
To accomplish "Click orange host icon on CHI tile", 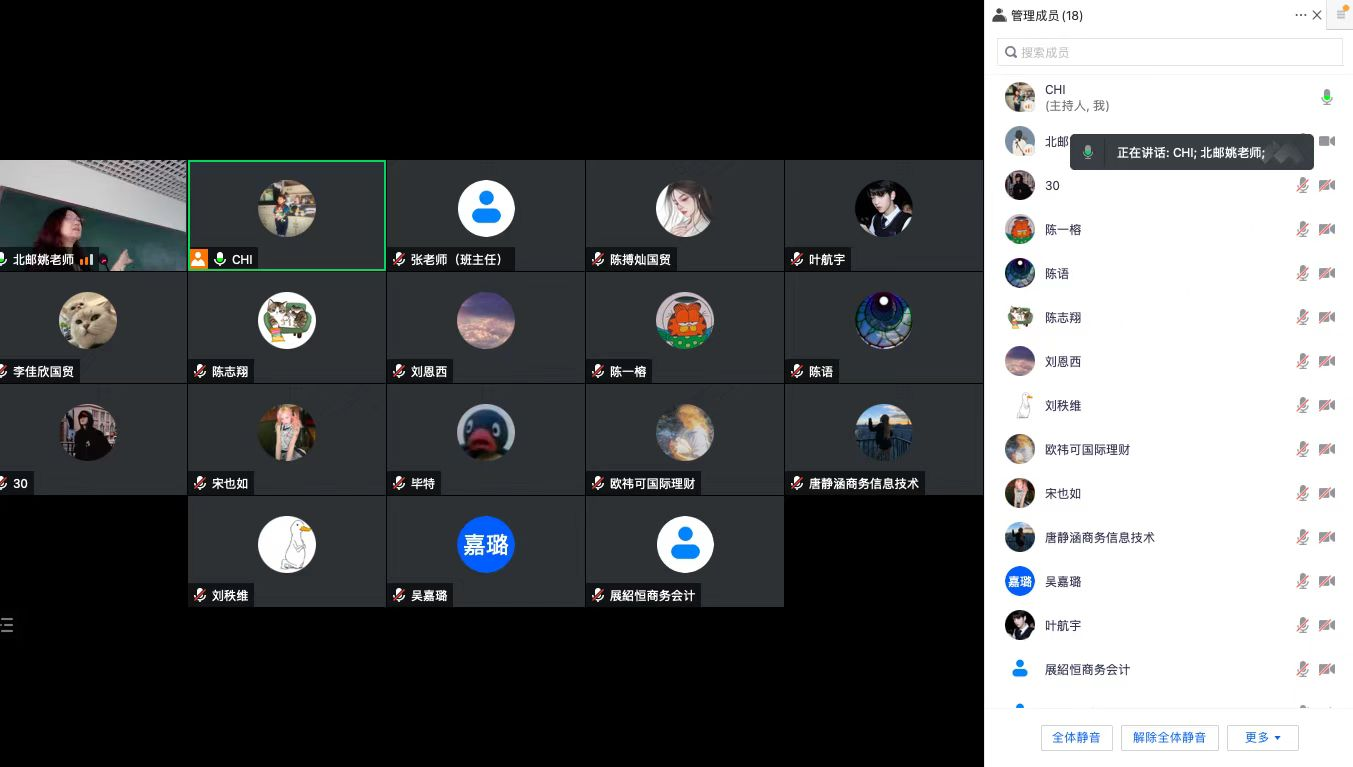I will point(199,259).
